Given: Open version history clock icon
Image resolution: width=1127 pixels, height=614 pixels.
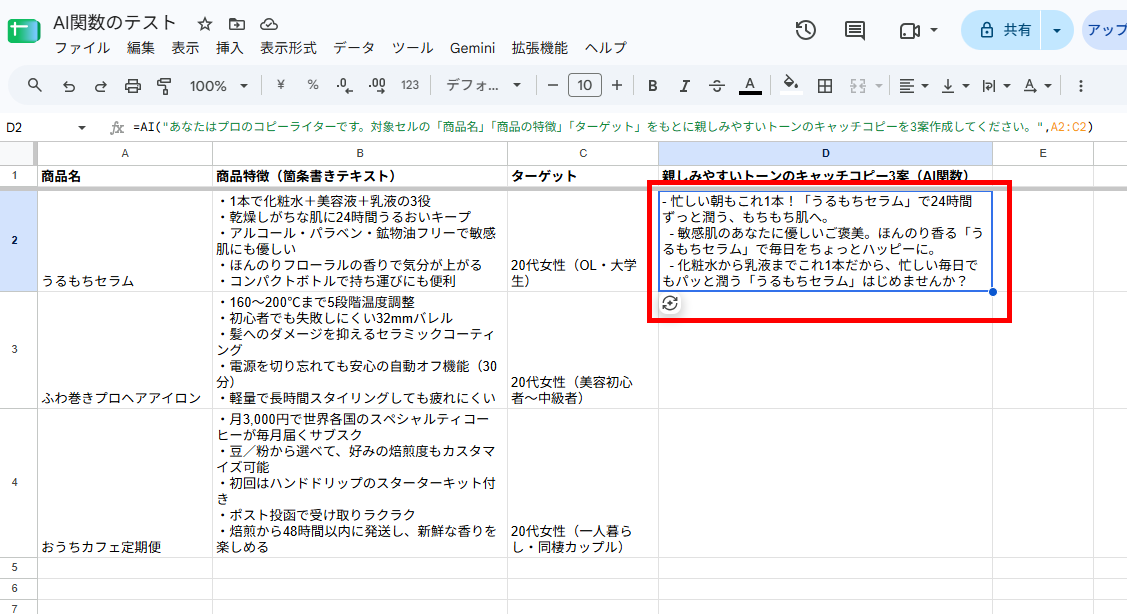Looking at the screenshot, I should pyautogui.click(x=806, y=30).
